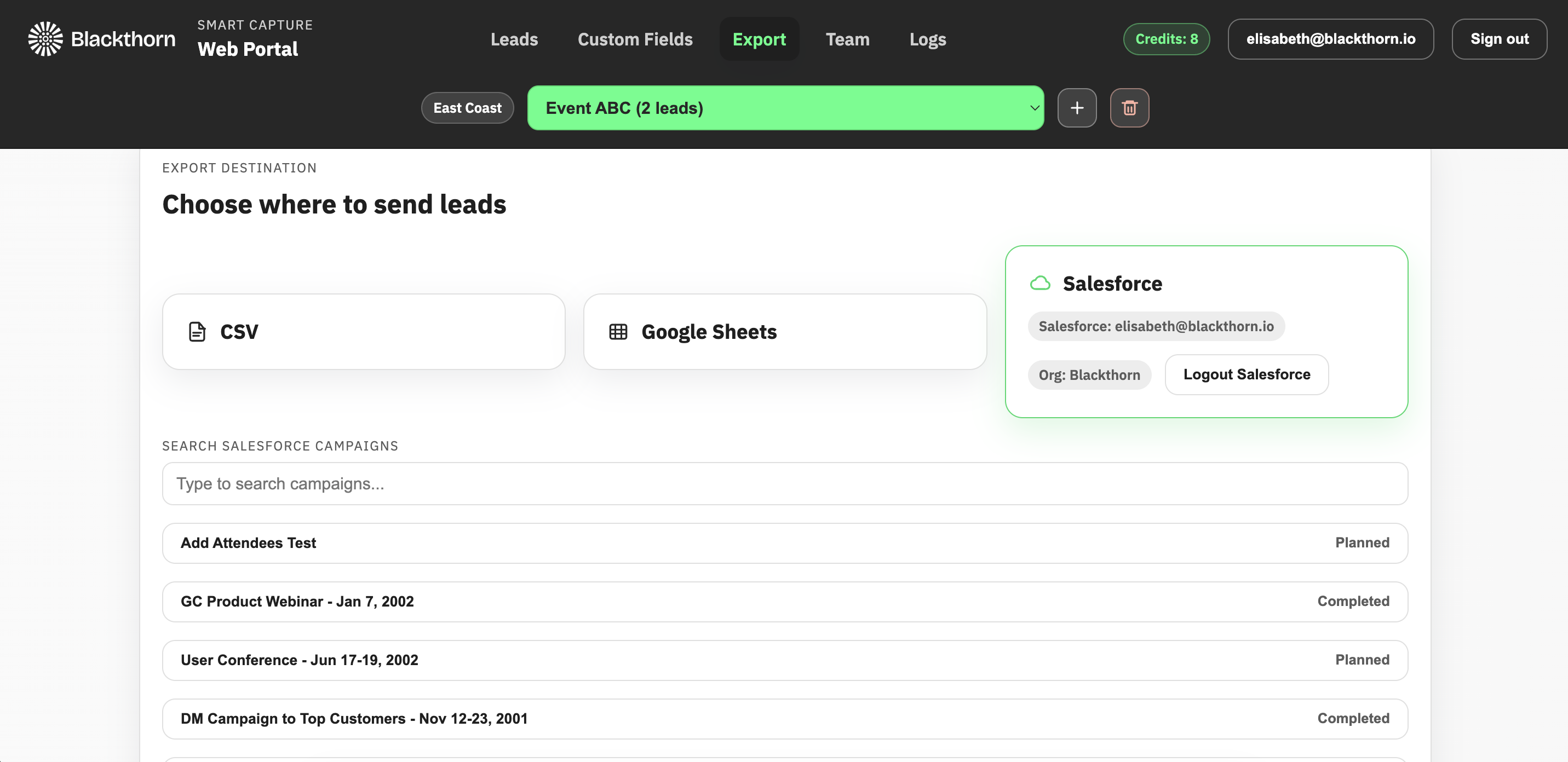
Task: Open the CSV export destination card
Action: pos(364,331)
